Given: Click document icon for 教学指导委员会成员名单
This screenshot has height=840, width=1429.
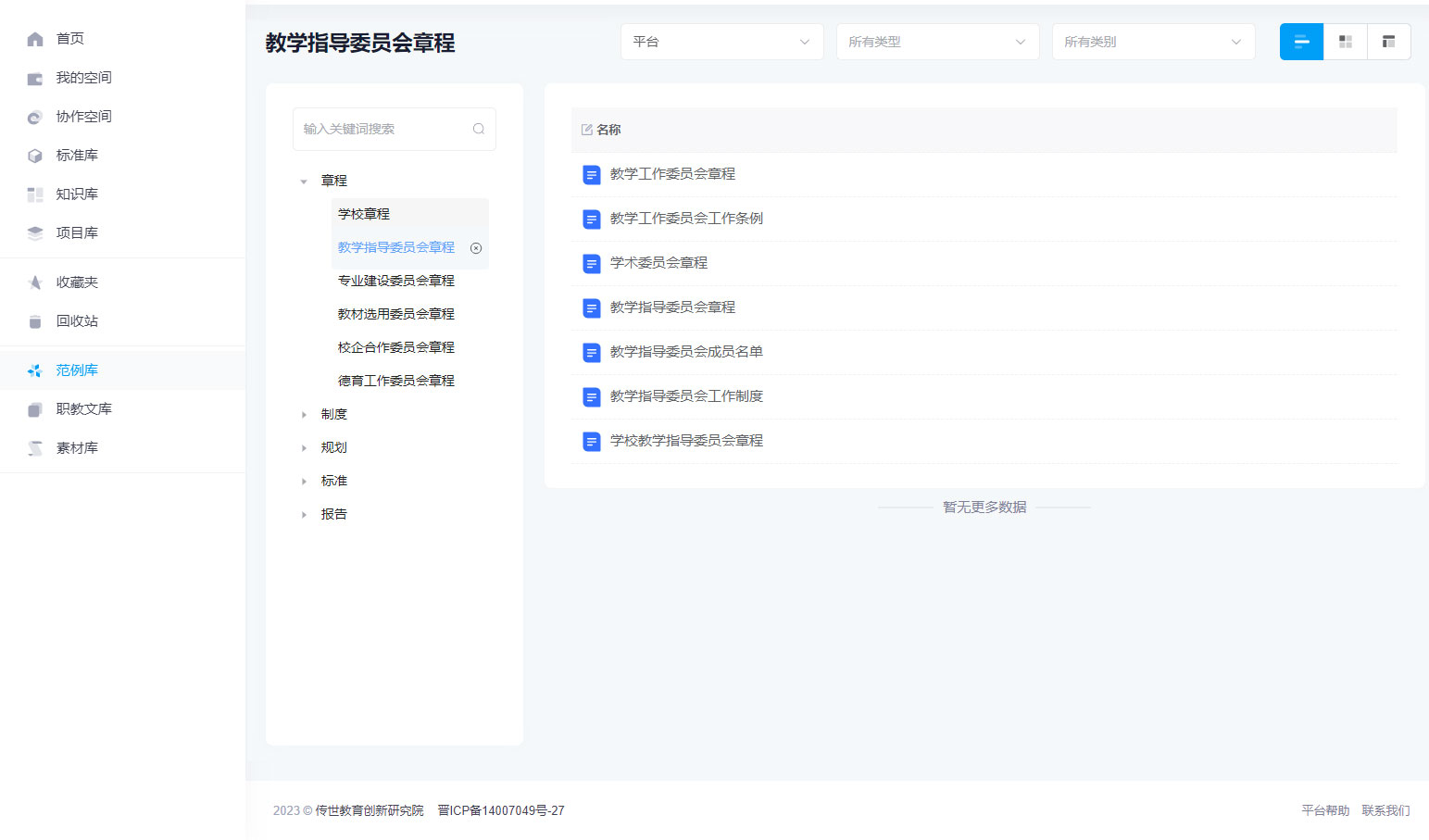Looking at the screenshot, I should (x=591, y=352).
